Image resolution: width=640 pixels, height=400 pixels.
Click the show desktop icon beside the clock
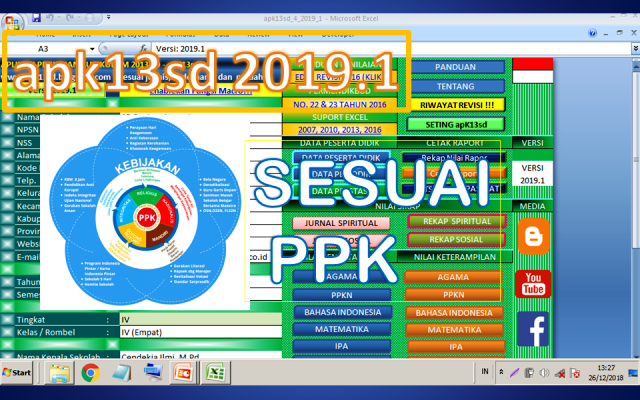tap(633, 373)
